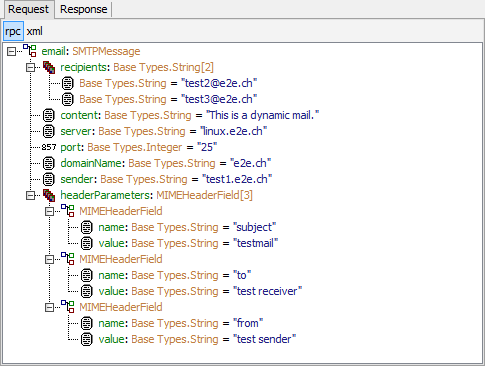Click the recipients array icon

click(x=49, y=67)
